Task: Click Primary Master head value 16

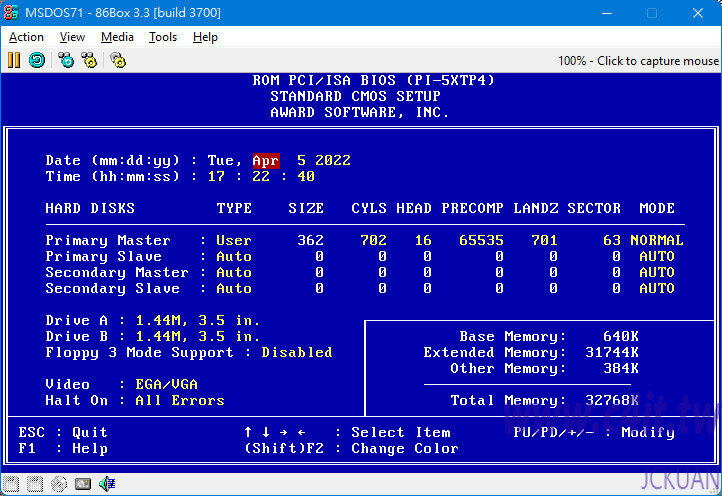Action: tap(423, 240)
